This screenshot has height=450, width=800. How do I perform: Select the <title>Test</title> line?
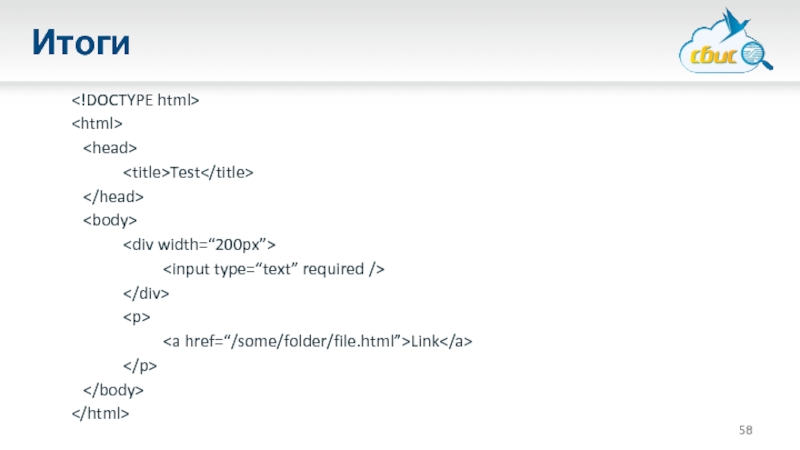tap(188, 172)
